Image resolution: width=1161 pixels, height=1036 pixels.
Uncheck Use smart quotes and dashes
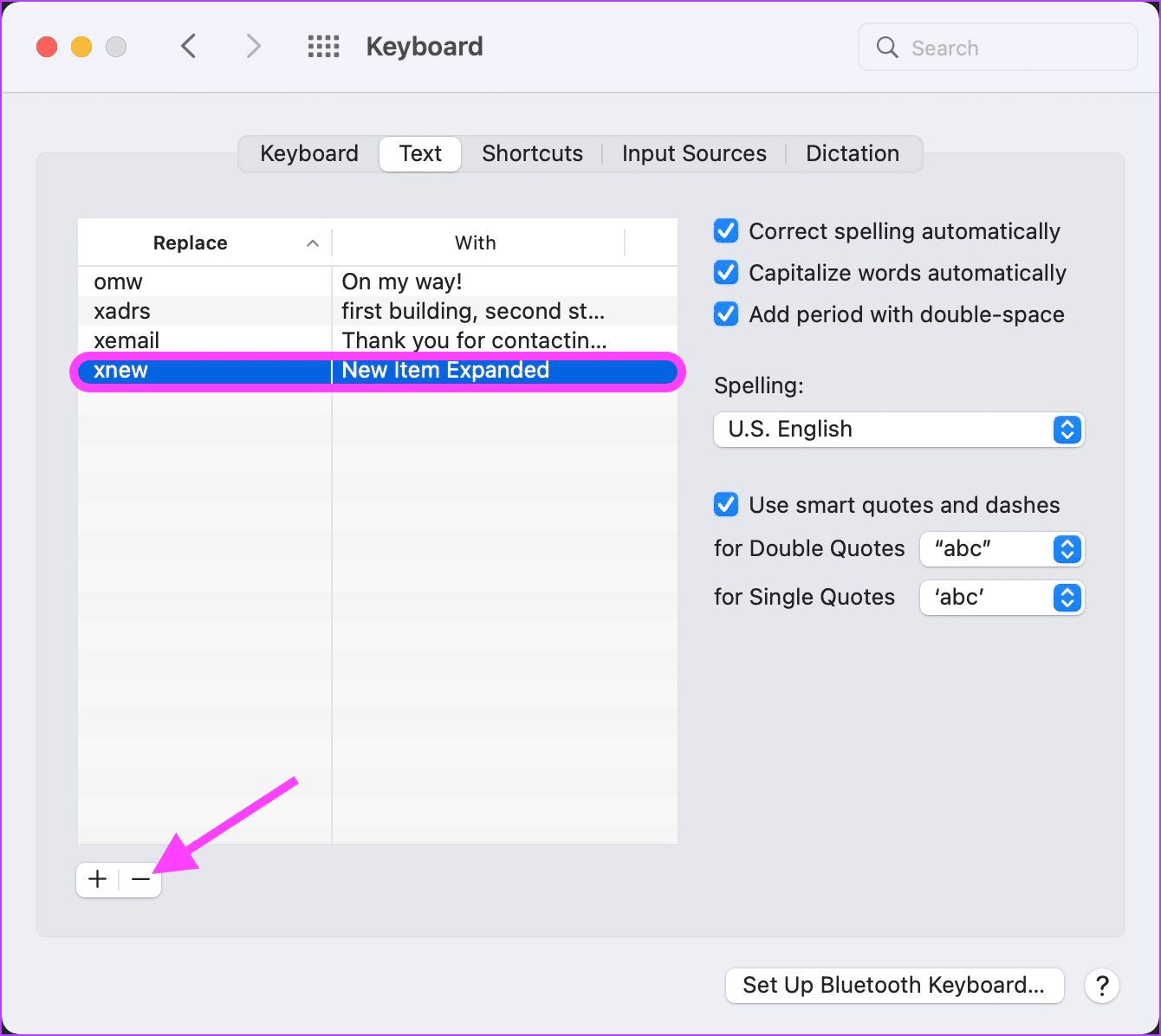click(726, 505)
